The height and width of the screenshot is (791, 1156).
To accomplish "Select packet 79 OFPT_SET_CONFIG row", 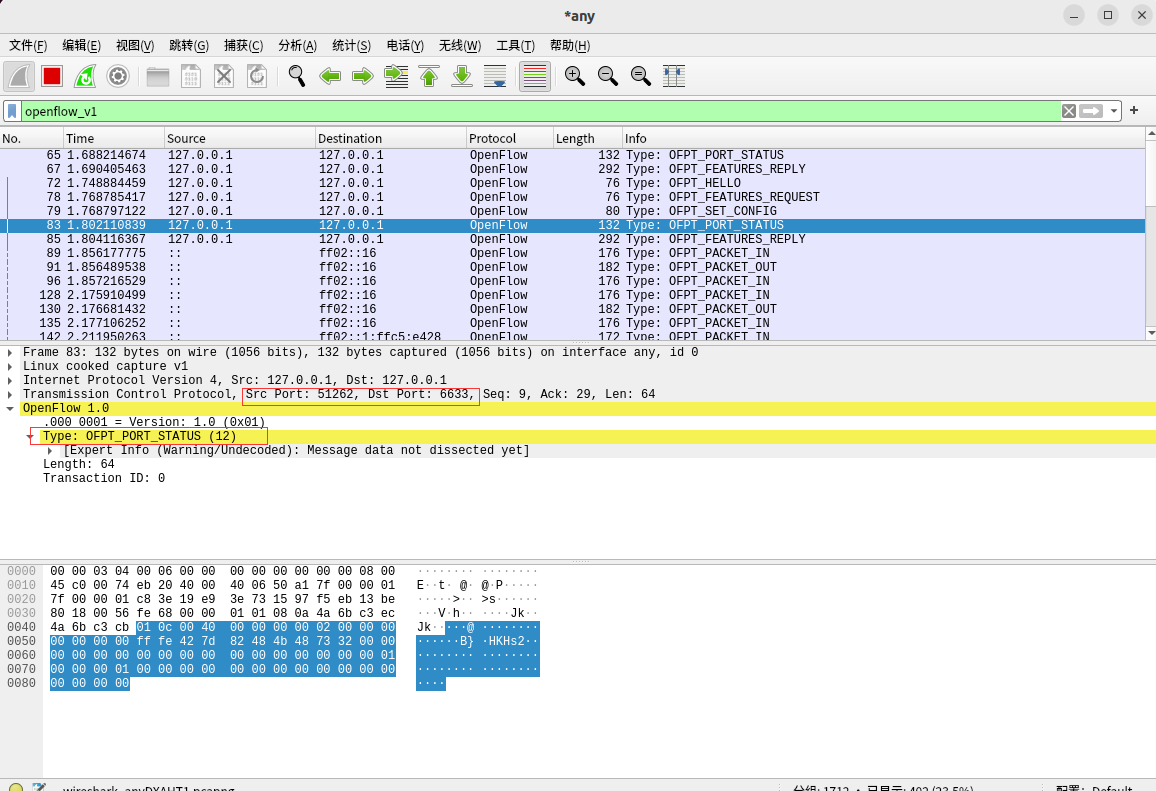I will (x=572, y=211).
